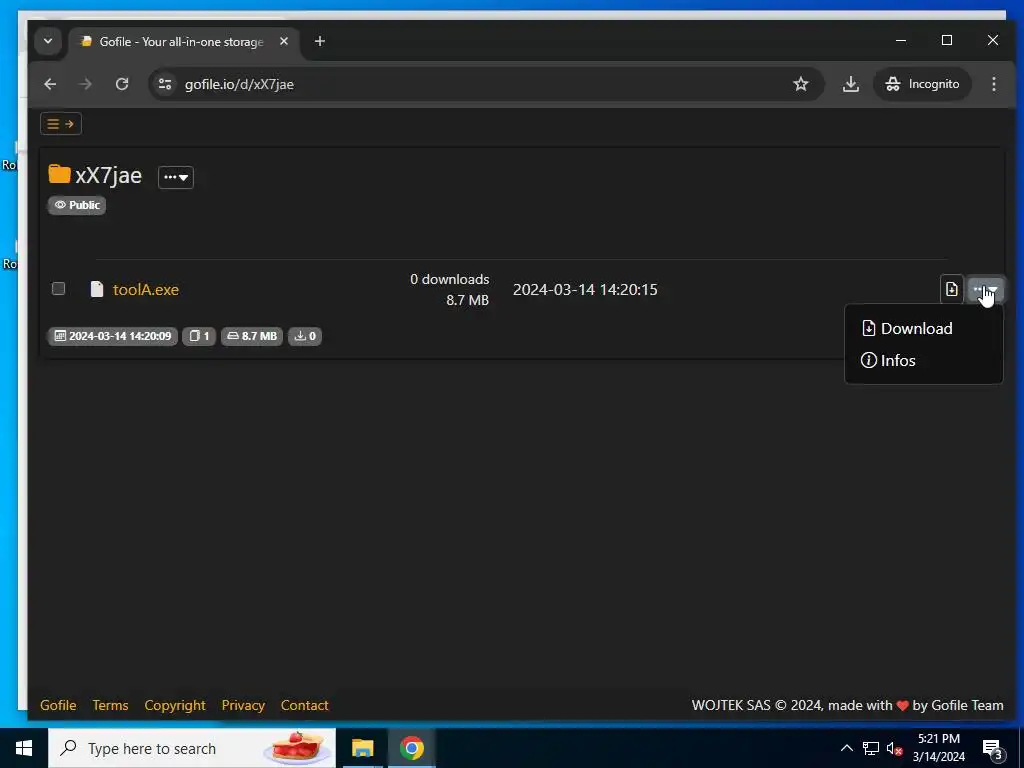Image resolution: width=1024 pixels, height=768 pixels.
Task: Open the toolA.exe file link
Action: tap(146, 289)
